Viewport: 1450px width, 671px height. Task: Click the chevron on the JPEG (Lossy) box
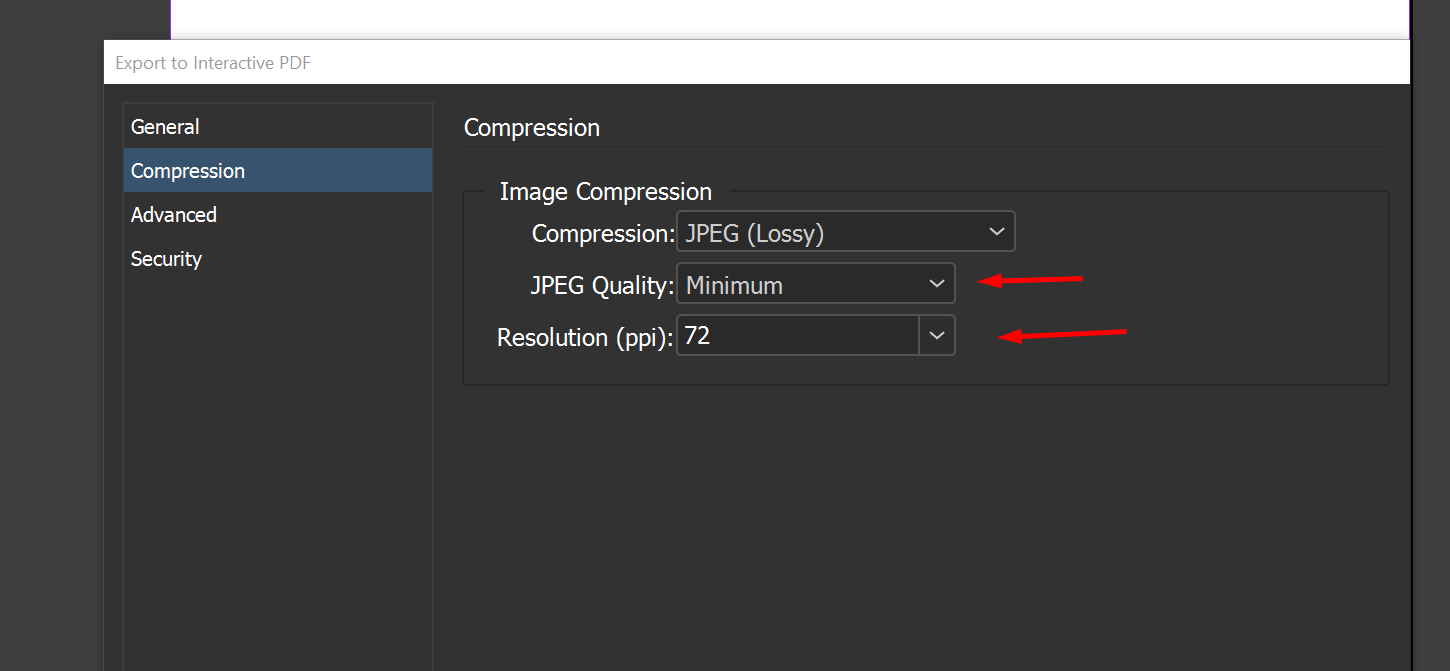point(996,232)
